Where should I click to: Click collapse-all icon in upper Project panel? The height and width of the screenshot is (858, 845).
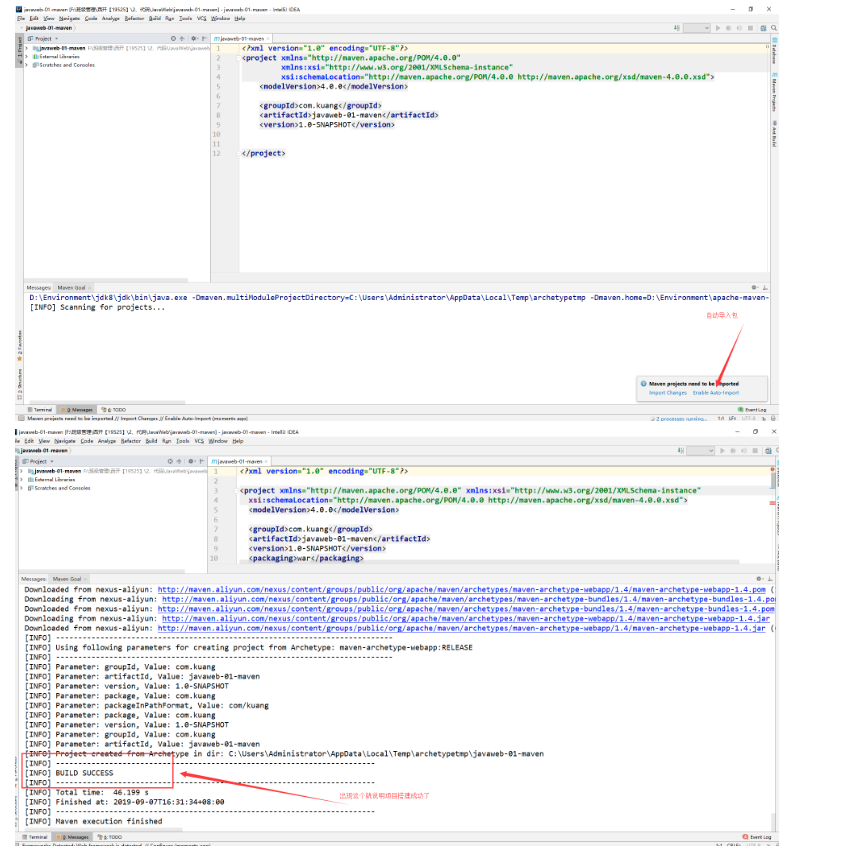pos(182,38)
